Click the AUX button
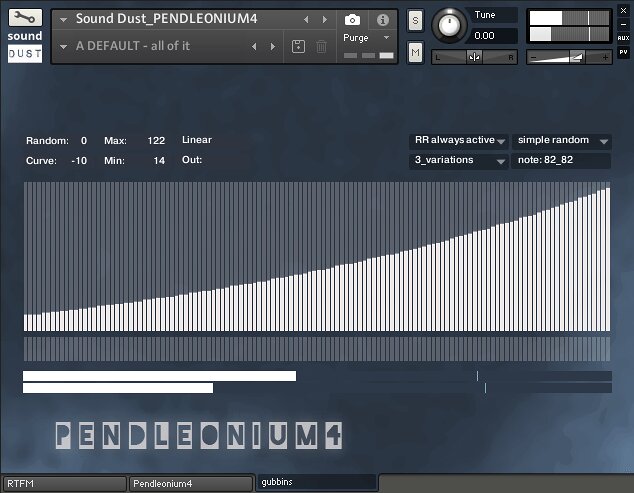The width and height of the screenshot is (634, 493). (x=623, y=38)
